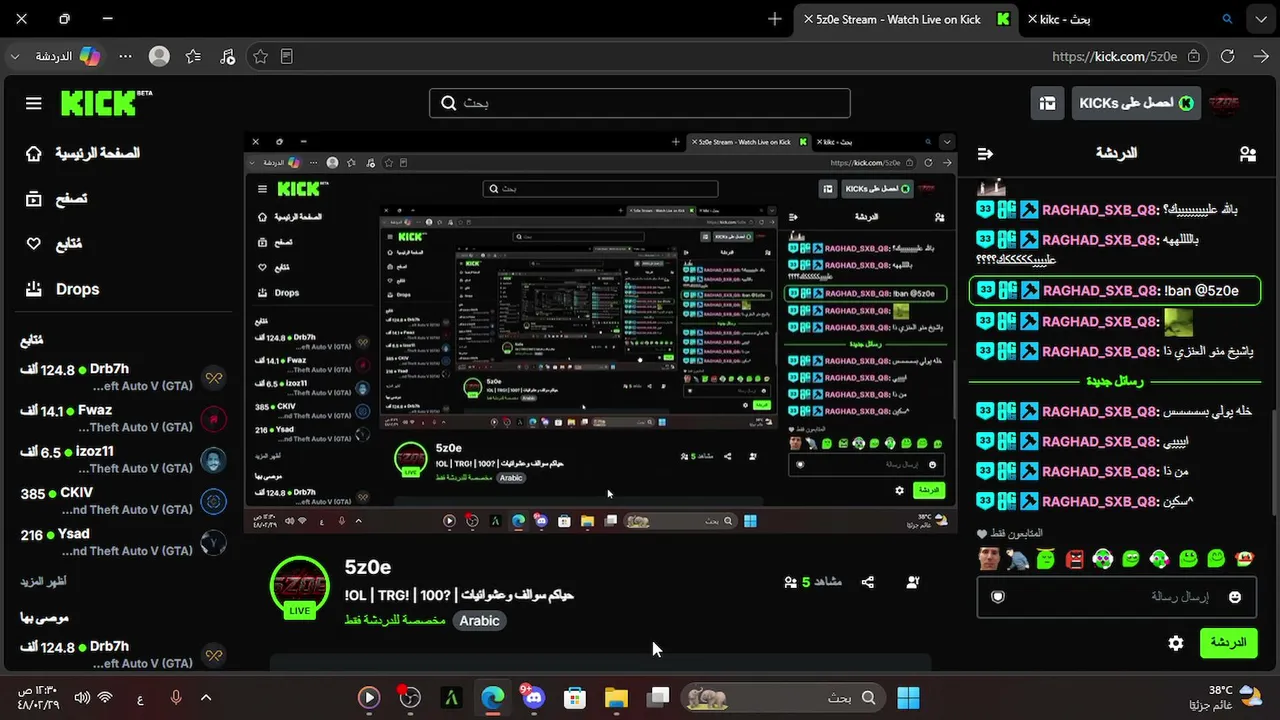Open the taskbar clock and date
This screenshot has width=1280, height=720.
[x=37, y=698]
